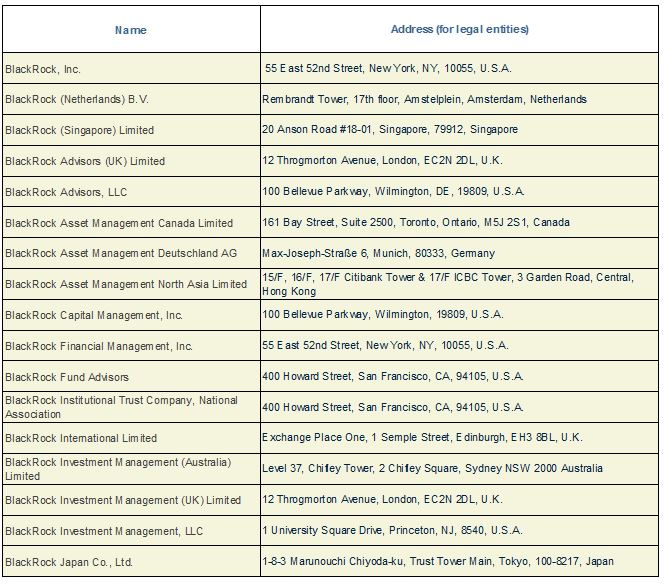Click the BlackRock Advisors, LLC cell
The image size is (664, 584).
tap(131, 192)
